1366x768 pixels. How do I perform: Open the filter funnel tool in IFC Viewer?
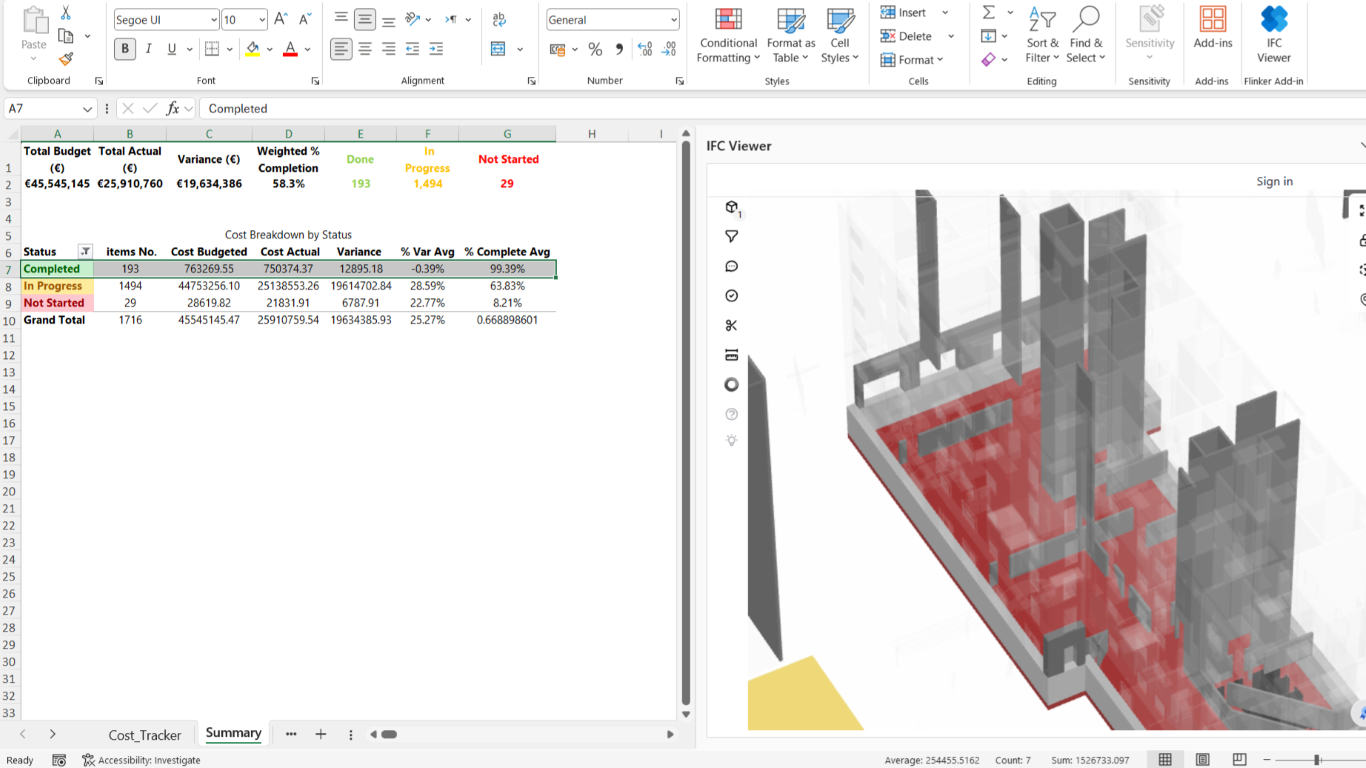tap(732, 237)
